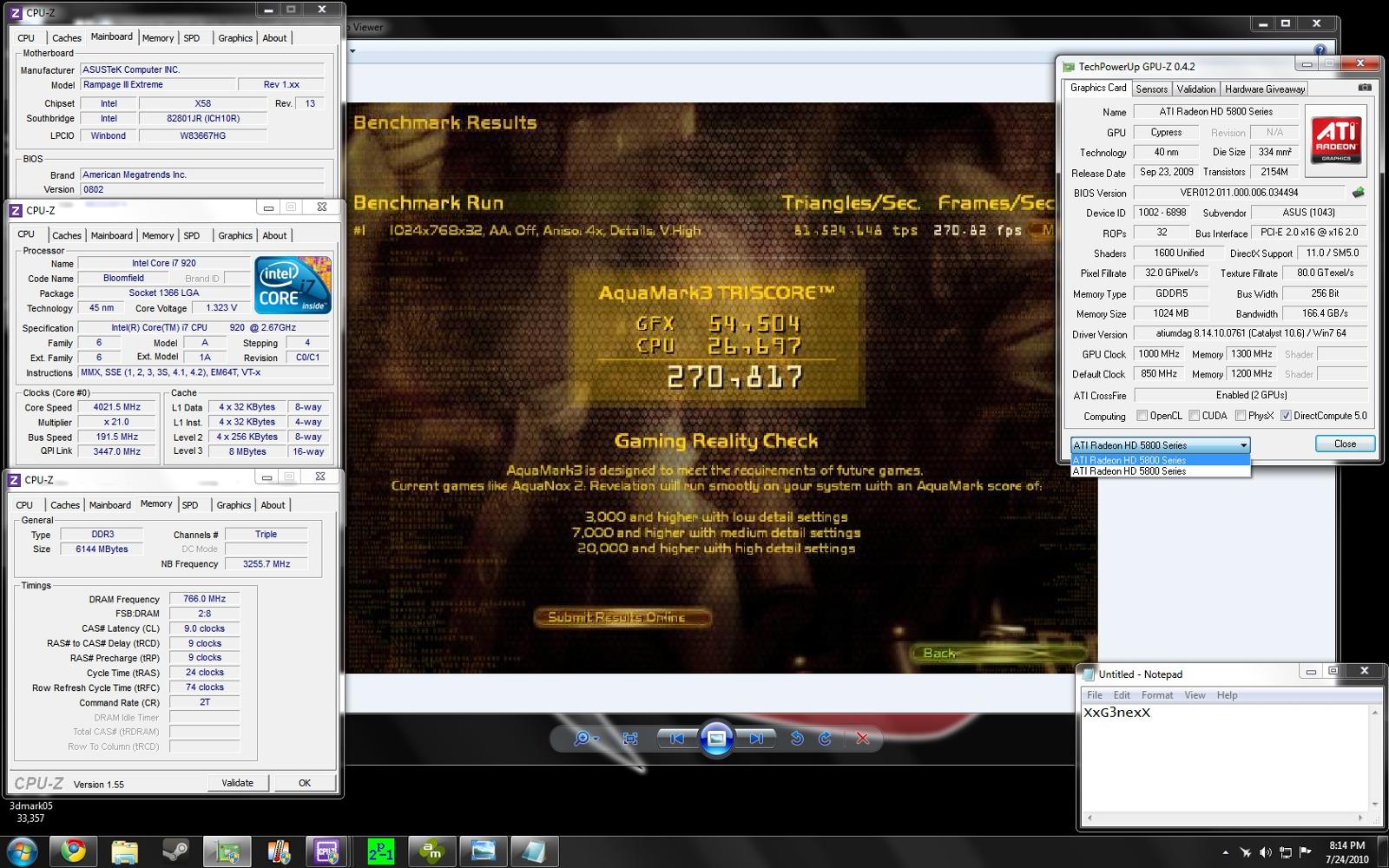The width and height of the screenshot is (1389, 868).
Task: Click the taskbar clock showing 8:14 PM
Action: click(1347, 852)
